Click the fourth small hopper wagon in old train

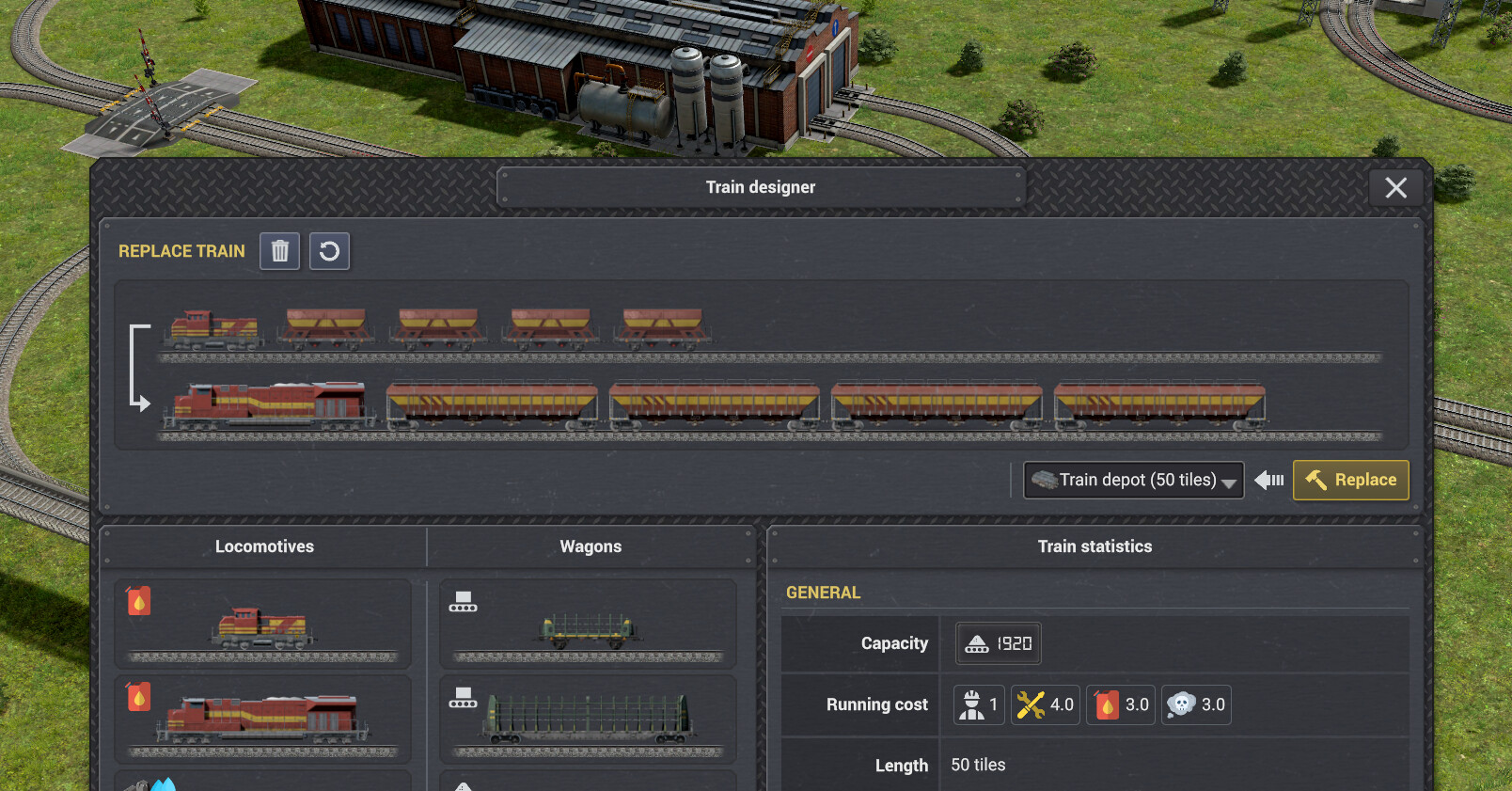tap(663, 329)
